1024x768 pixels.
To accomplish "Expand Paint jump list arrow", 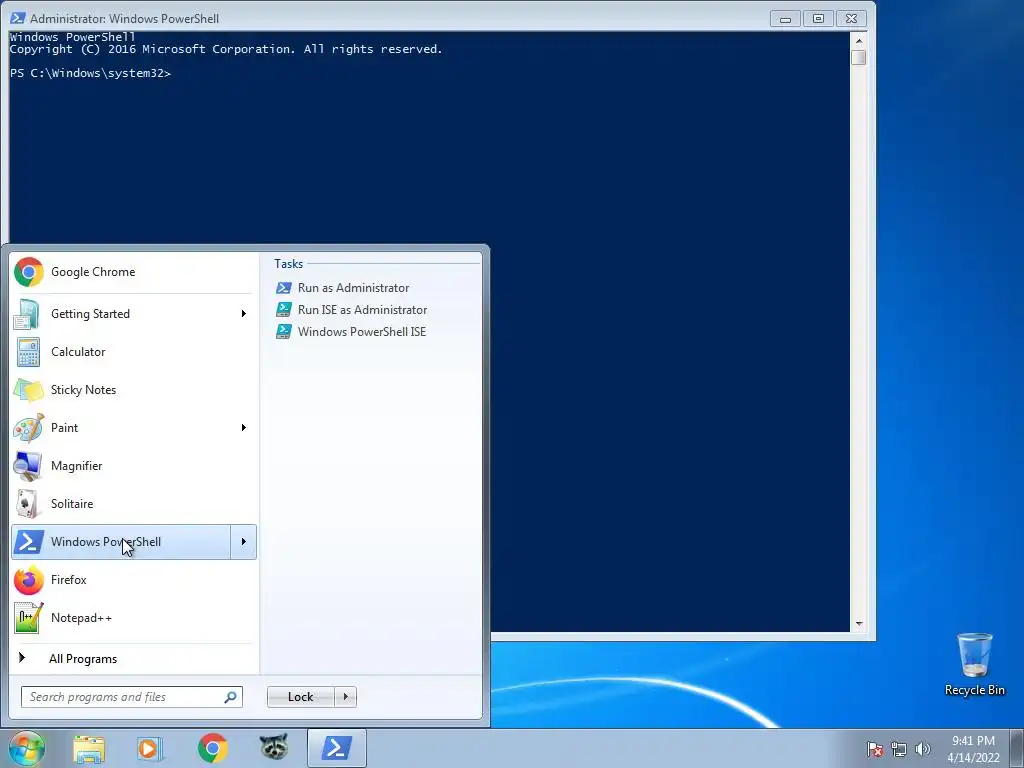I will click(x=244, y=428).
